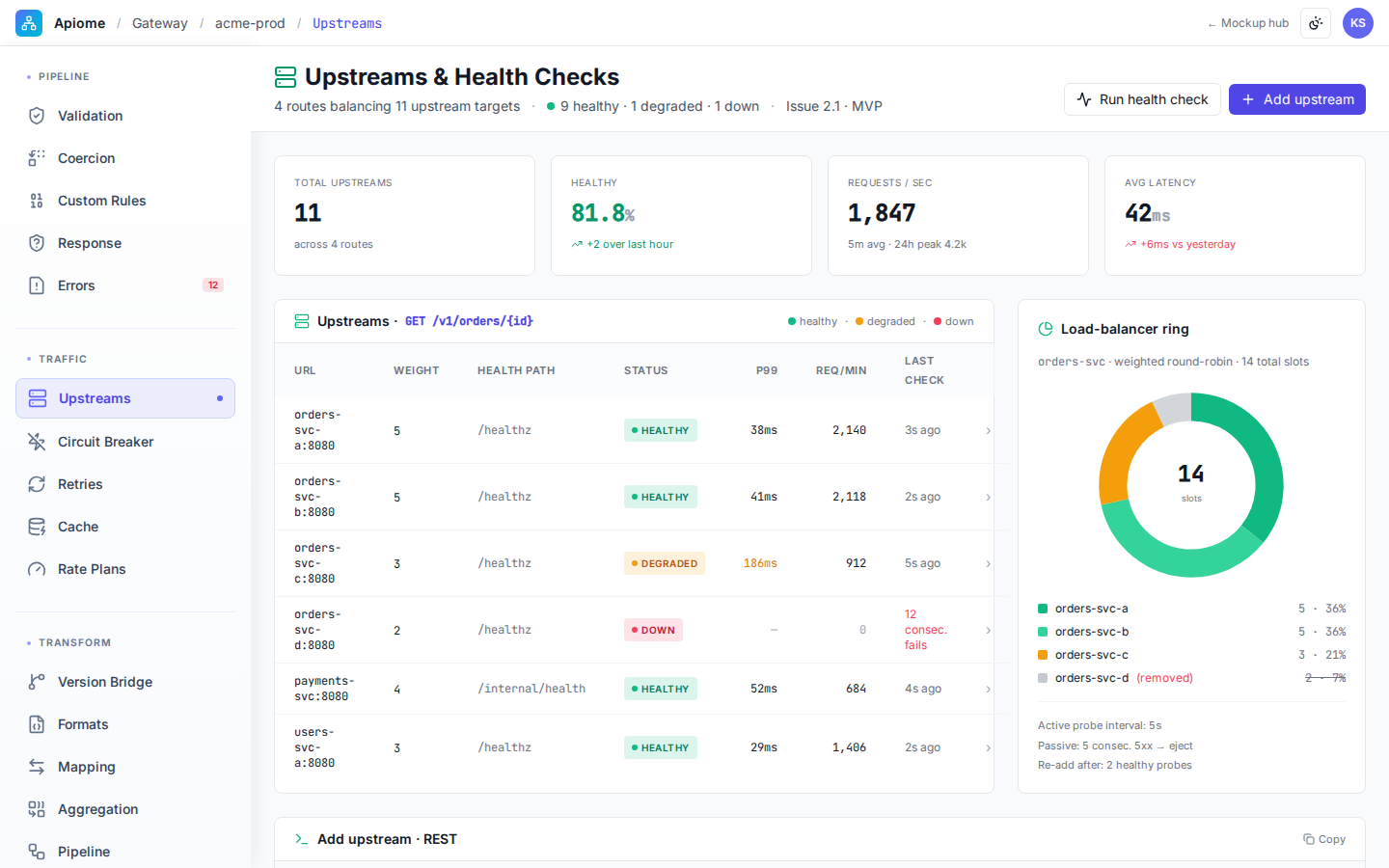Open the Mockup hub link
Image resolution: width=1389 pixels, height=868 pixels.
(1248, 23)
